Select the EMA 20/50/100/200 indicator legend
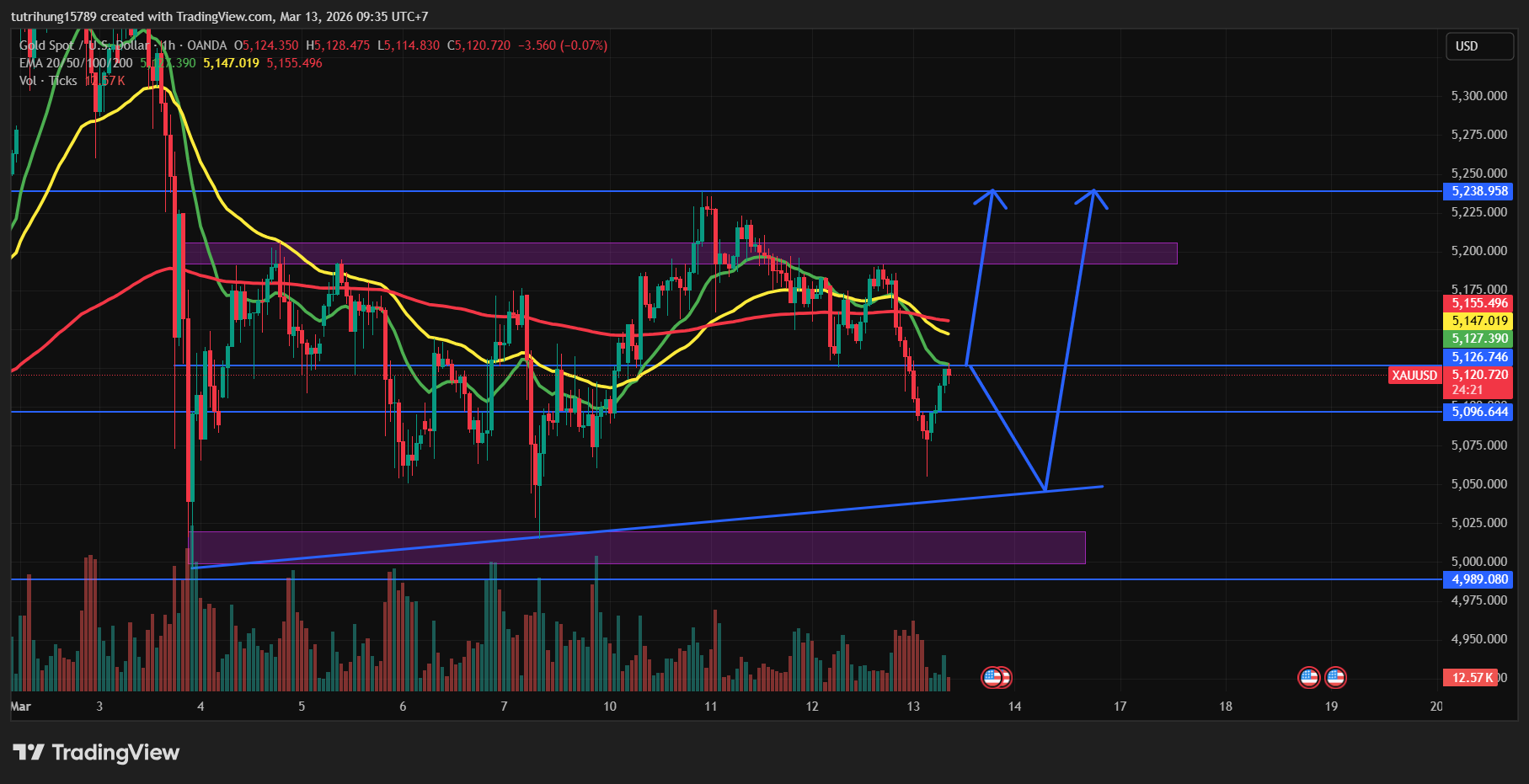The height and width of the screenshot is (784, 1529). click(x=76, y=63)
